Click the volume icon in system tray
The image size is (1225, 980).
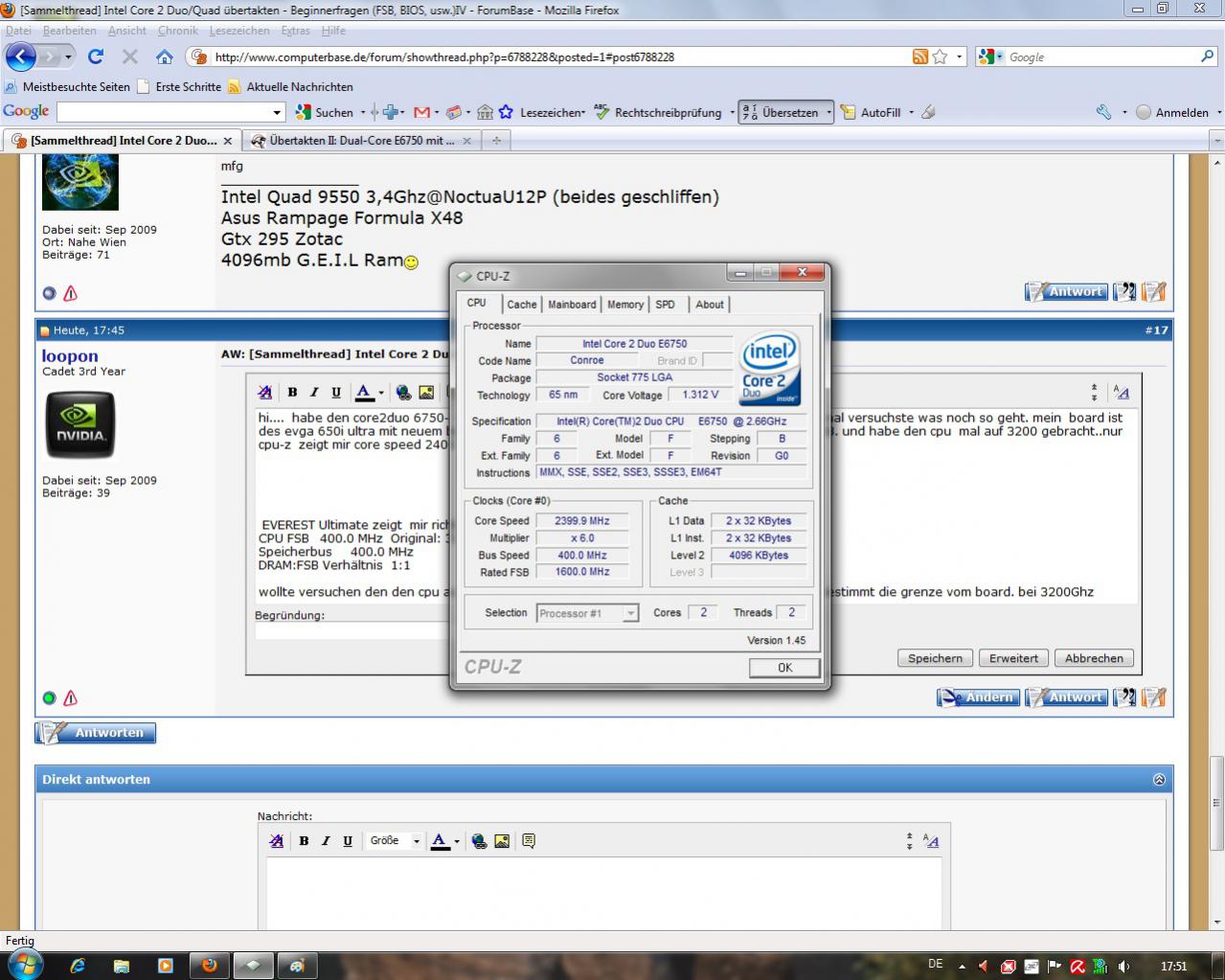(x=1123, y=966)
